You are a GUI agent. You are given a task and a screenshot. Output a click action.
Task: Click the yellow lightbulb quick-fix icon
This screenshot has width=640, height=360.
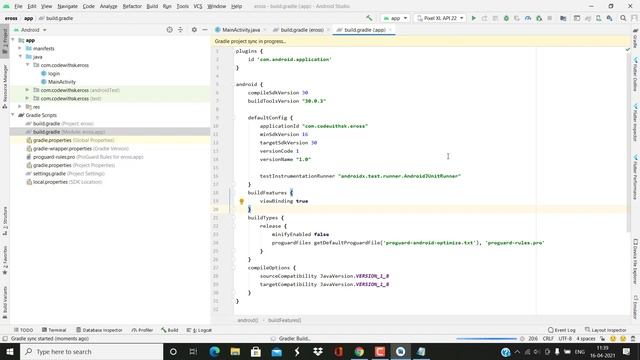coord(242,201)
